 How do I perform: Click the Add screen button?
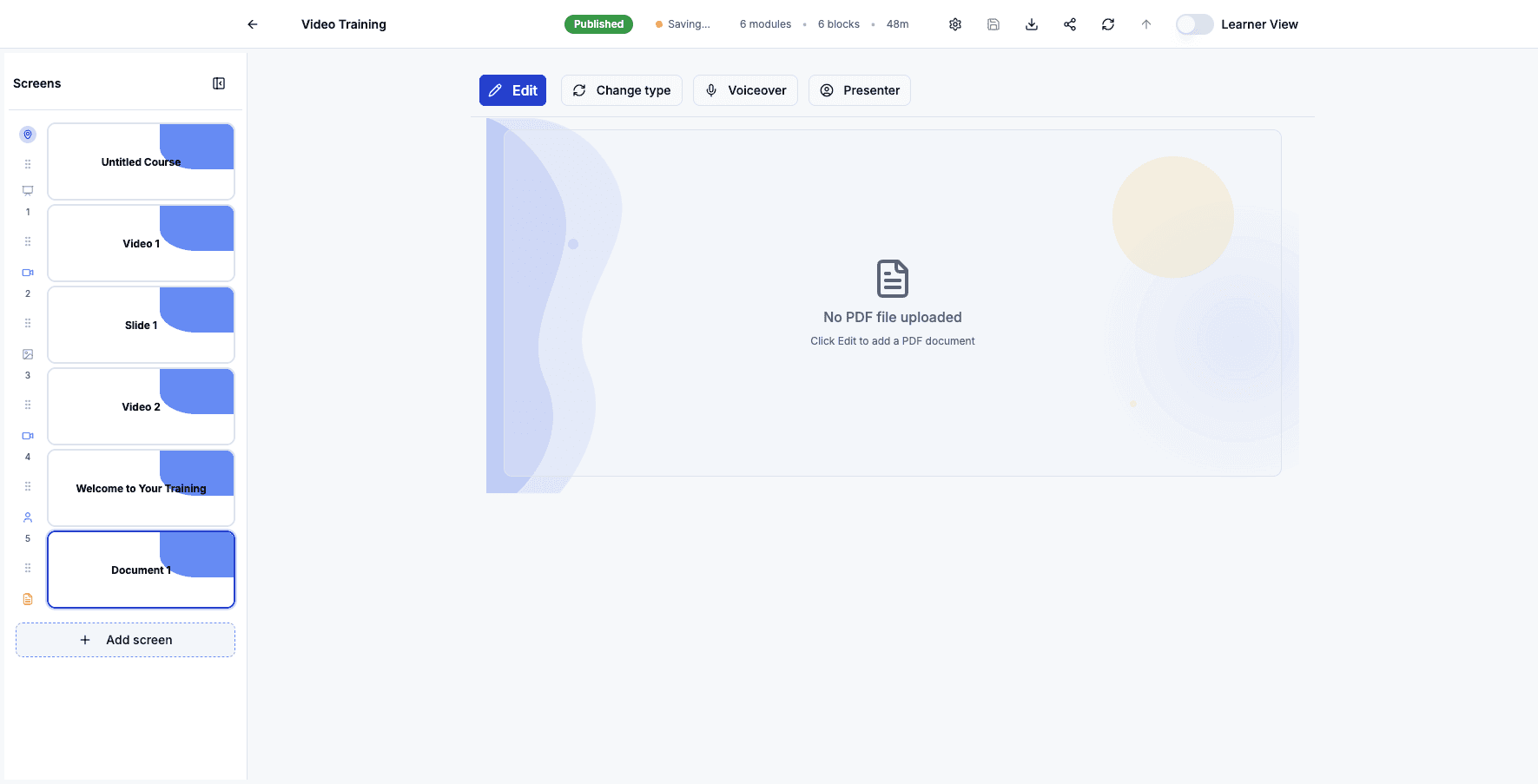pos(125,640)
